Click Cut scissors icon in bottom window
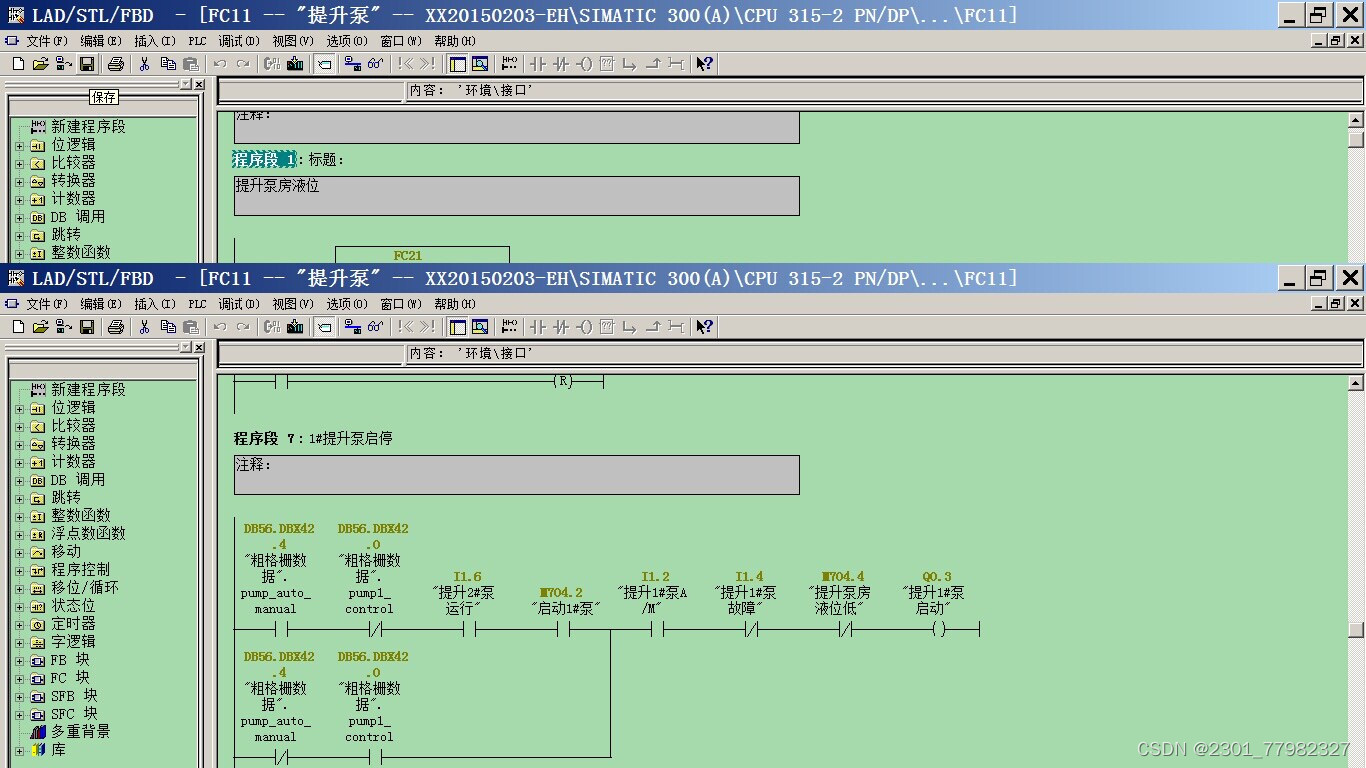This screenshot has width=1366, height=768. [144, 327]
